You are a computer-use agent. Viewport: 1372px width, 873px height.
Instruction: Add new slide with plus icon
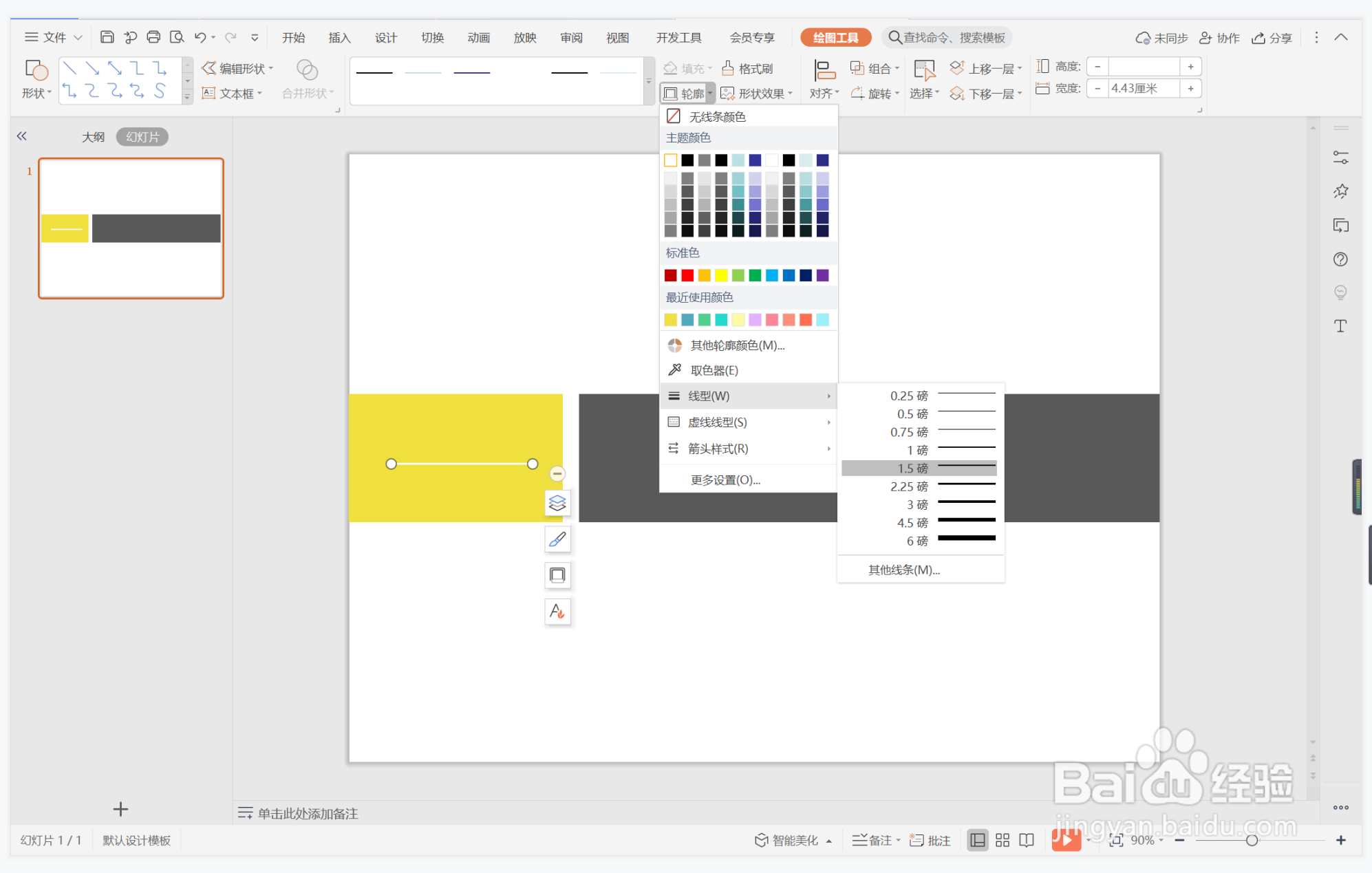[x=120, y=809]
